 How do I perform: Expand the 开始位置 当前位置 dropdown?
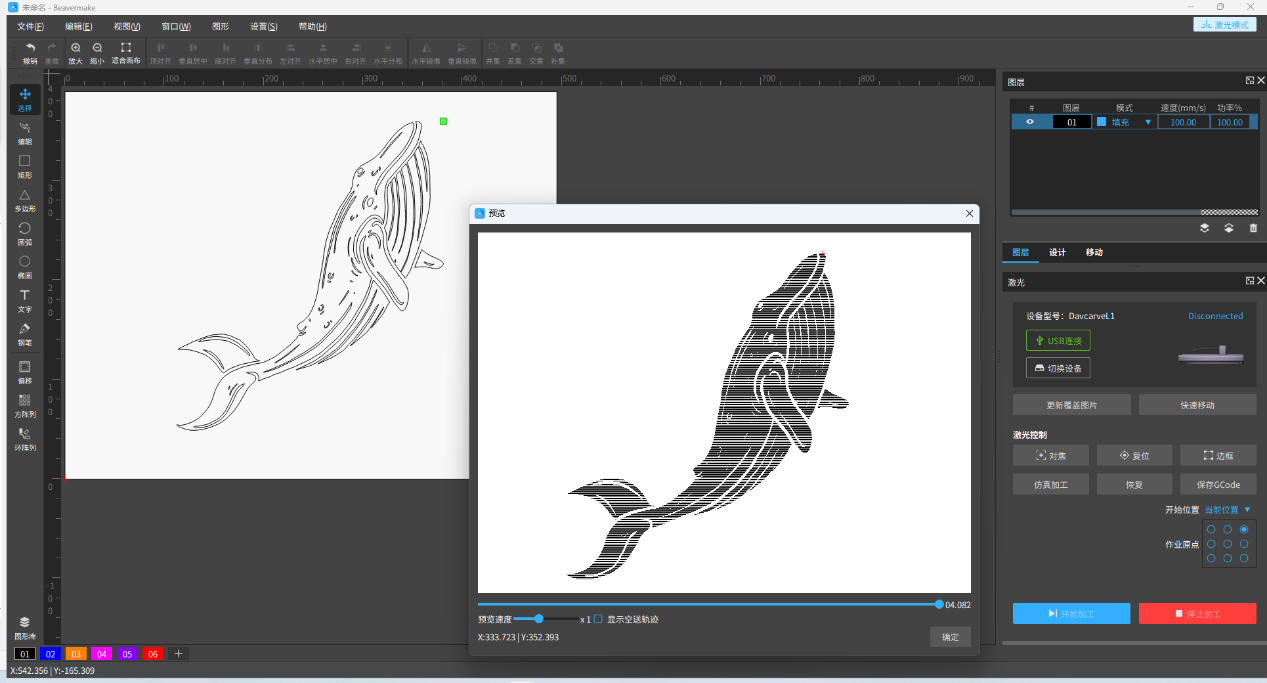pyautogui.click(x=1227, y=510)
